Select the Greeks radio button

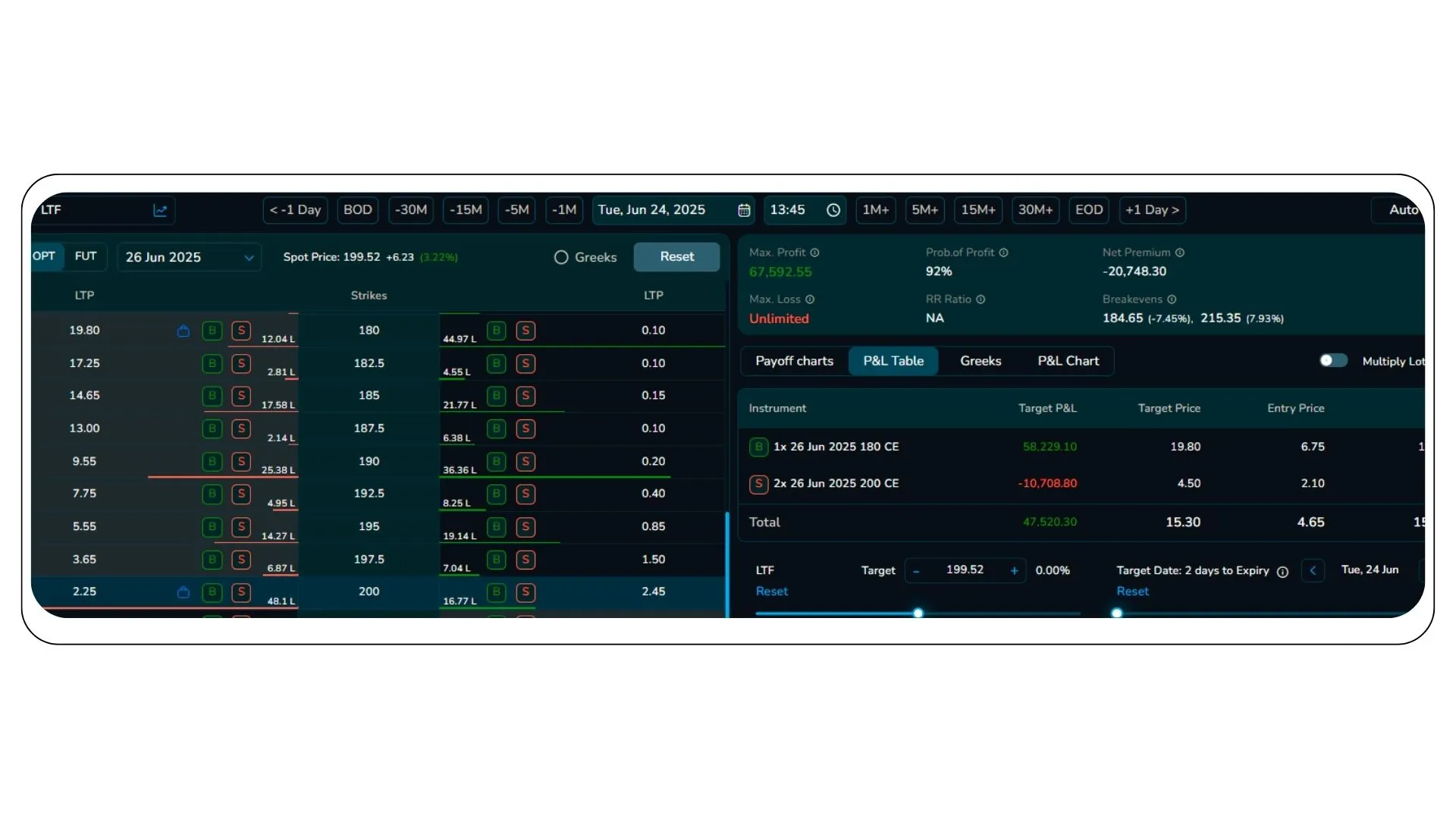pos(560,257)
